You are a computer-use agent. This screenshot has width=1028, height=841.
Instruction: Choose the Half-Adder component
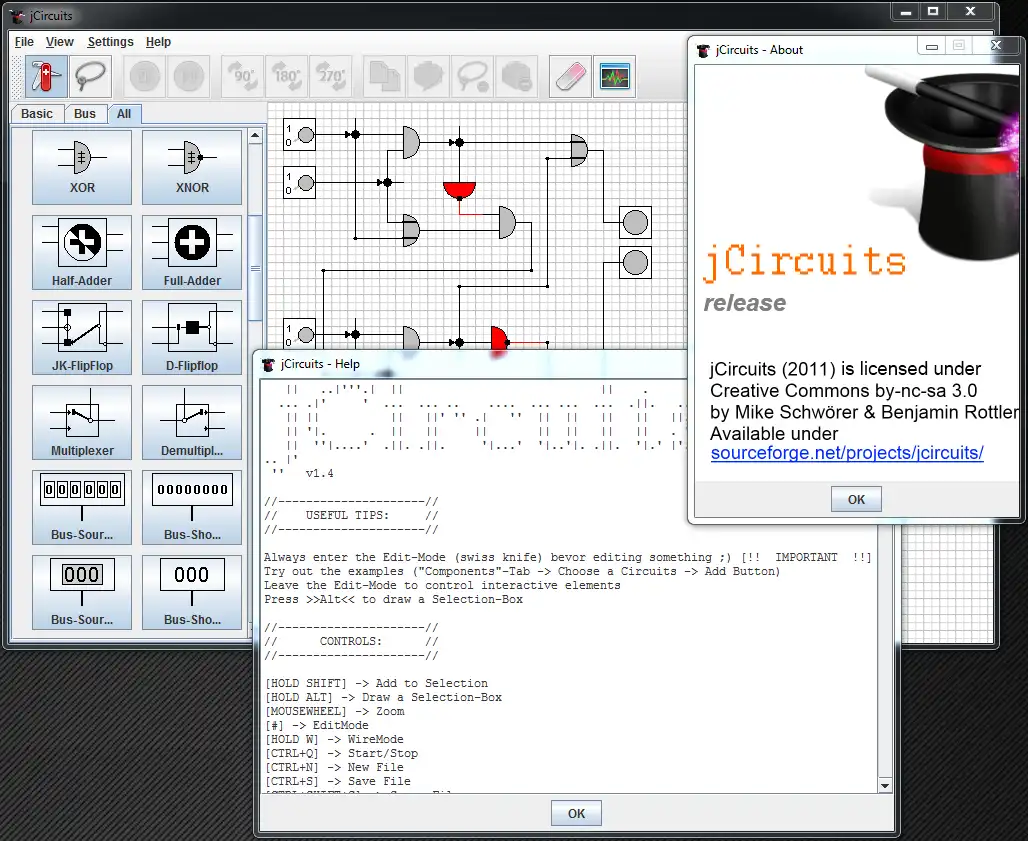pos(82,252)
